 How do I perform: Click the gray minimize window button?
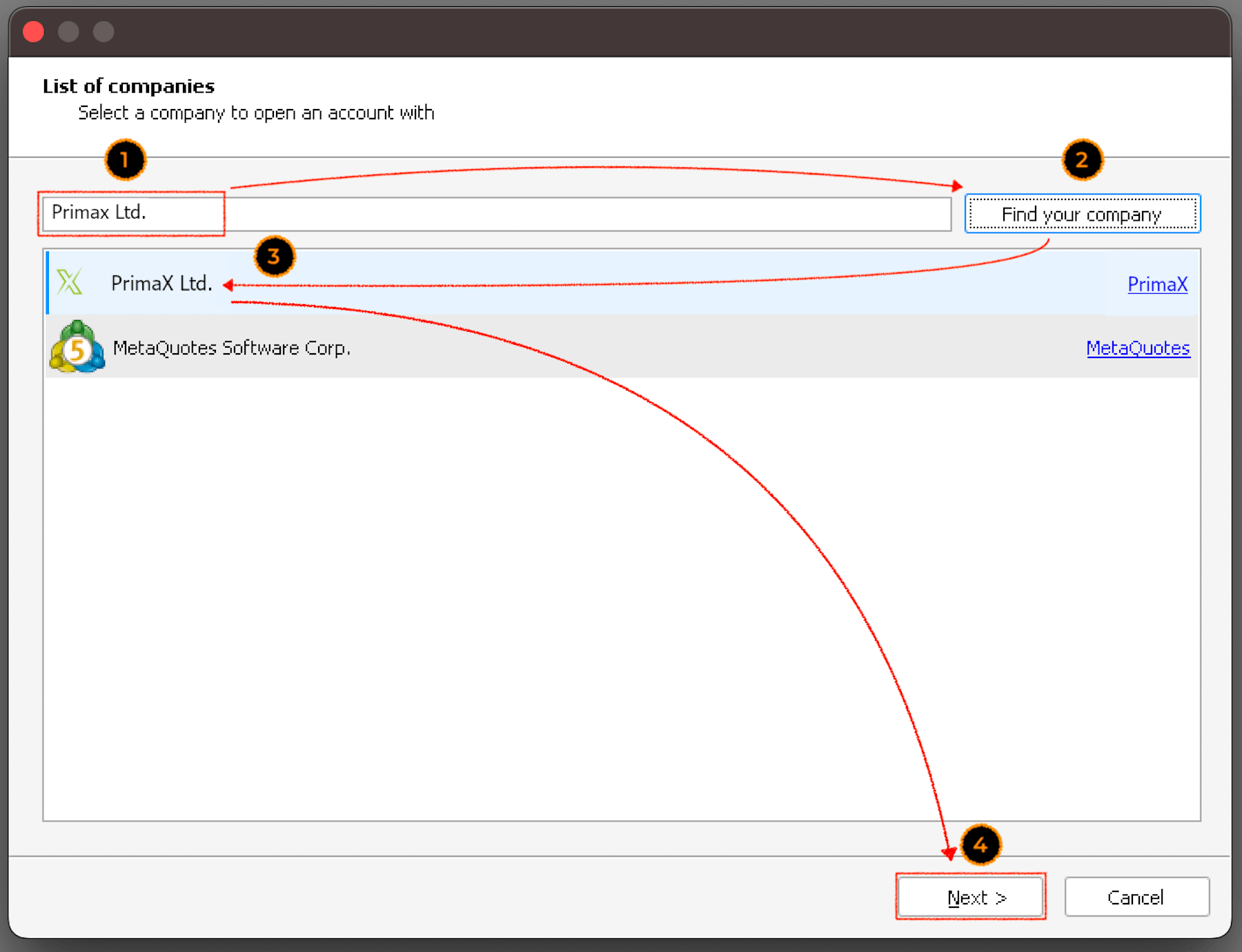[x=68, y=32]
